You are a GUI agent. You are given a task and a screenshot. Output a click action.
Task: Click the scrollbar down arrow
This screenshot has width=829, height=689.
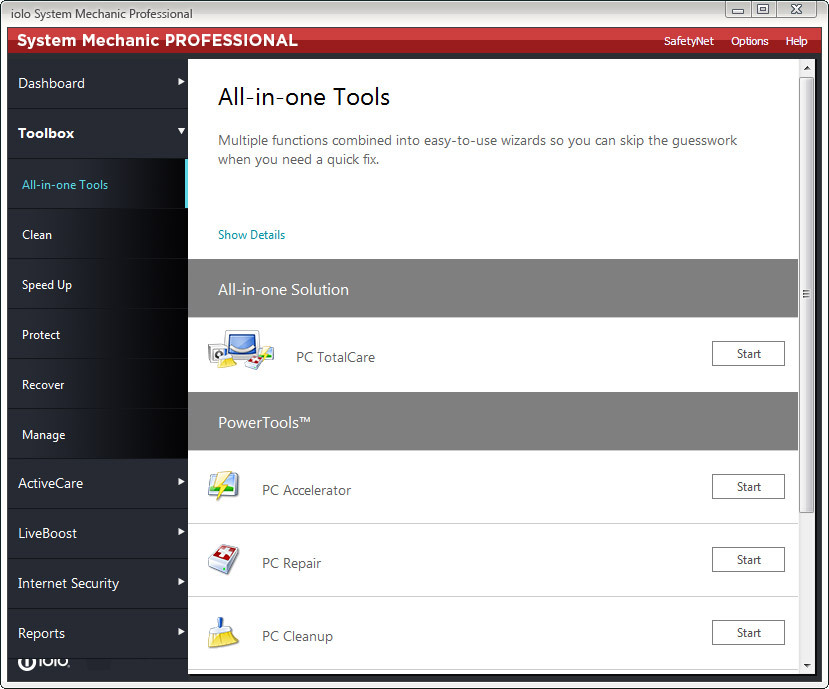807,664
